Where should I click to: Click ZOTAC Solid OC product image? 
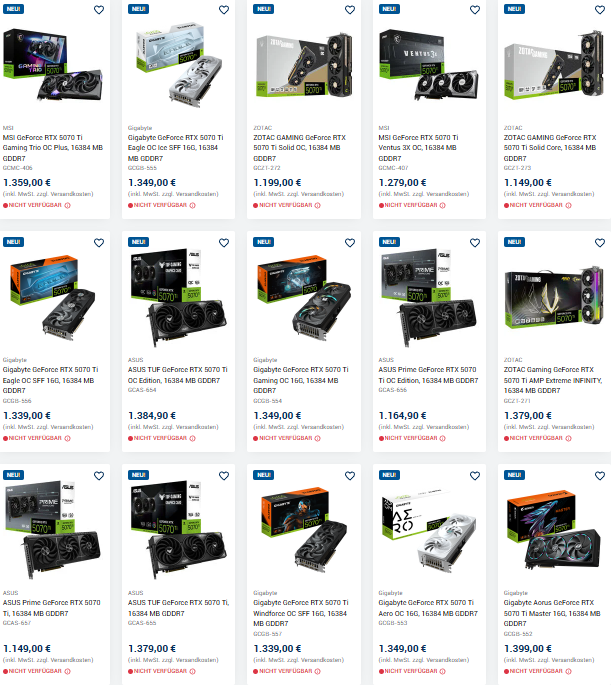click(x=304, y=66)
